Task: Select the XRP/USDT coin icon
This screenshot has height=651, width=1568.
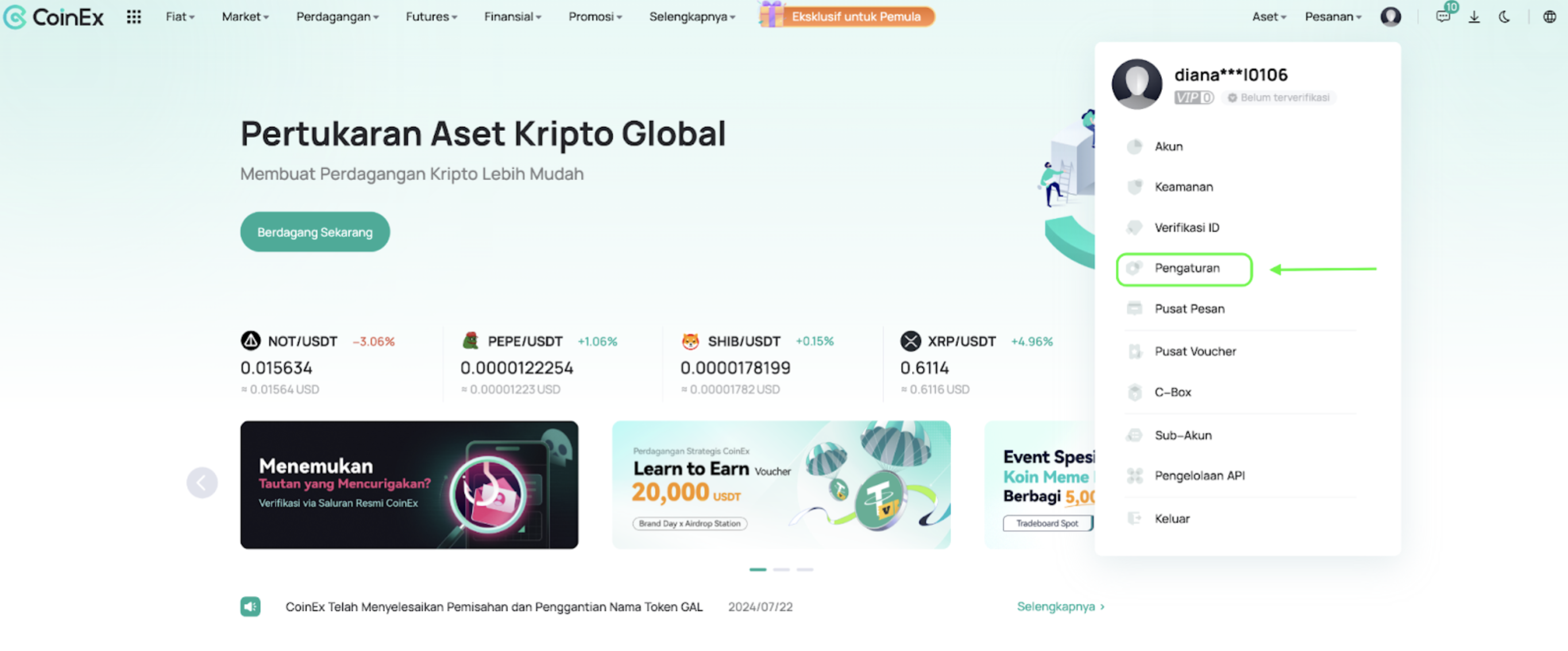Action: [x=910, y=340]
